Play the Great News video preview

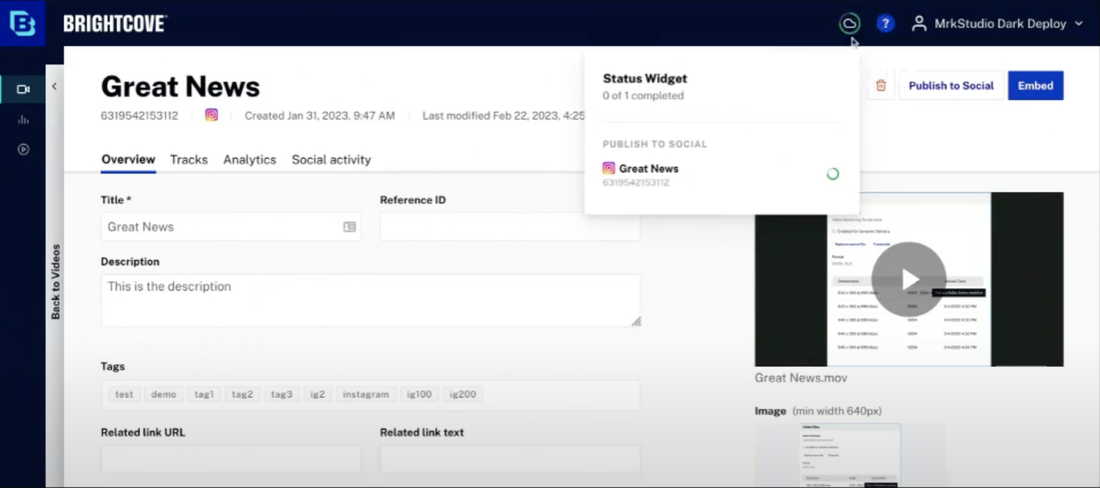(908, 279)
